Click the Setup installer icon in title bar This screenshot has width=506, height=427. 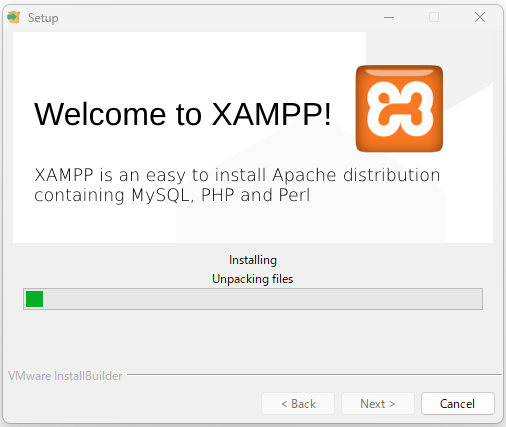14,17
